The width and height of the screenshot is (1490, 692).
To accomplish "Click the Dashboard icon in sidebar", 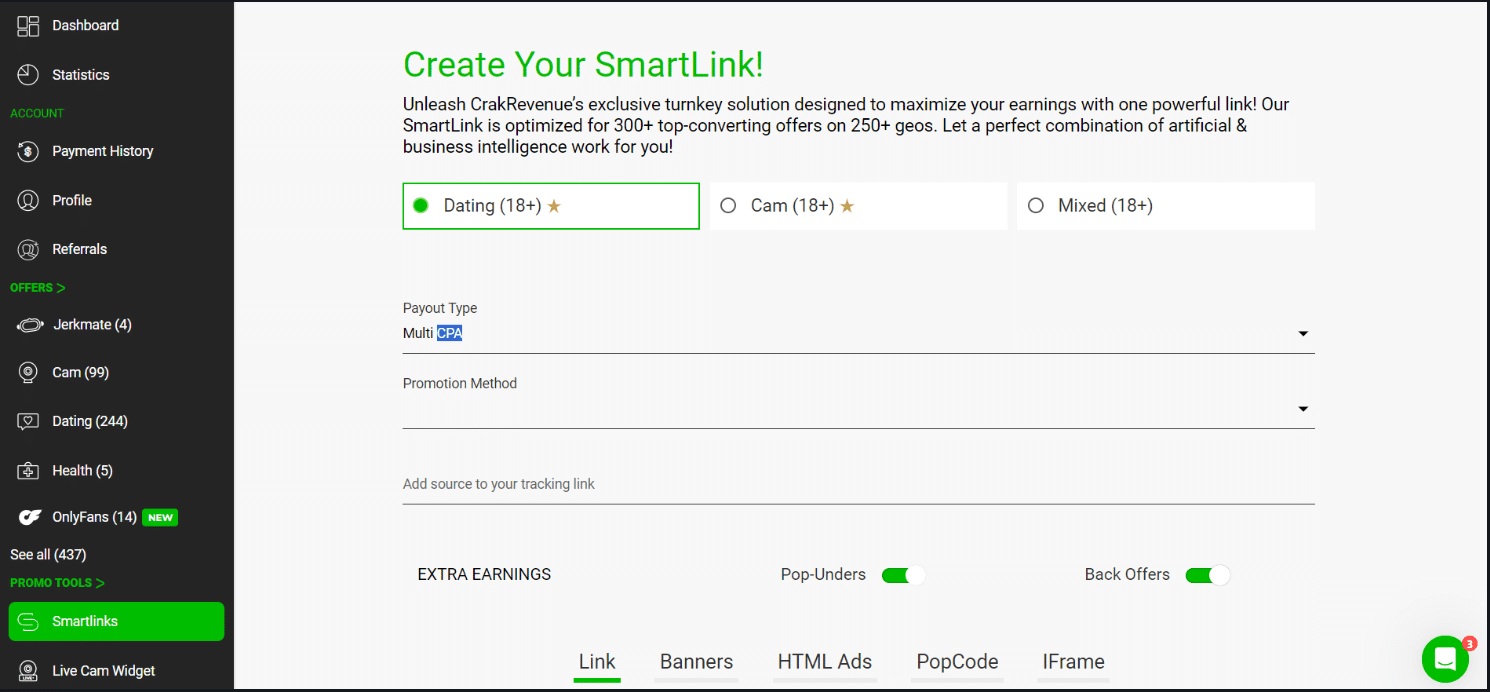I will pyautogui.click(x=28, y=26).
